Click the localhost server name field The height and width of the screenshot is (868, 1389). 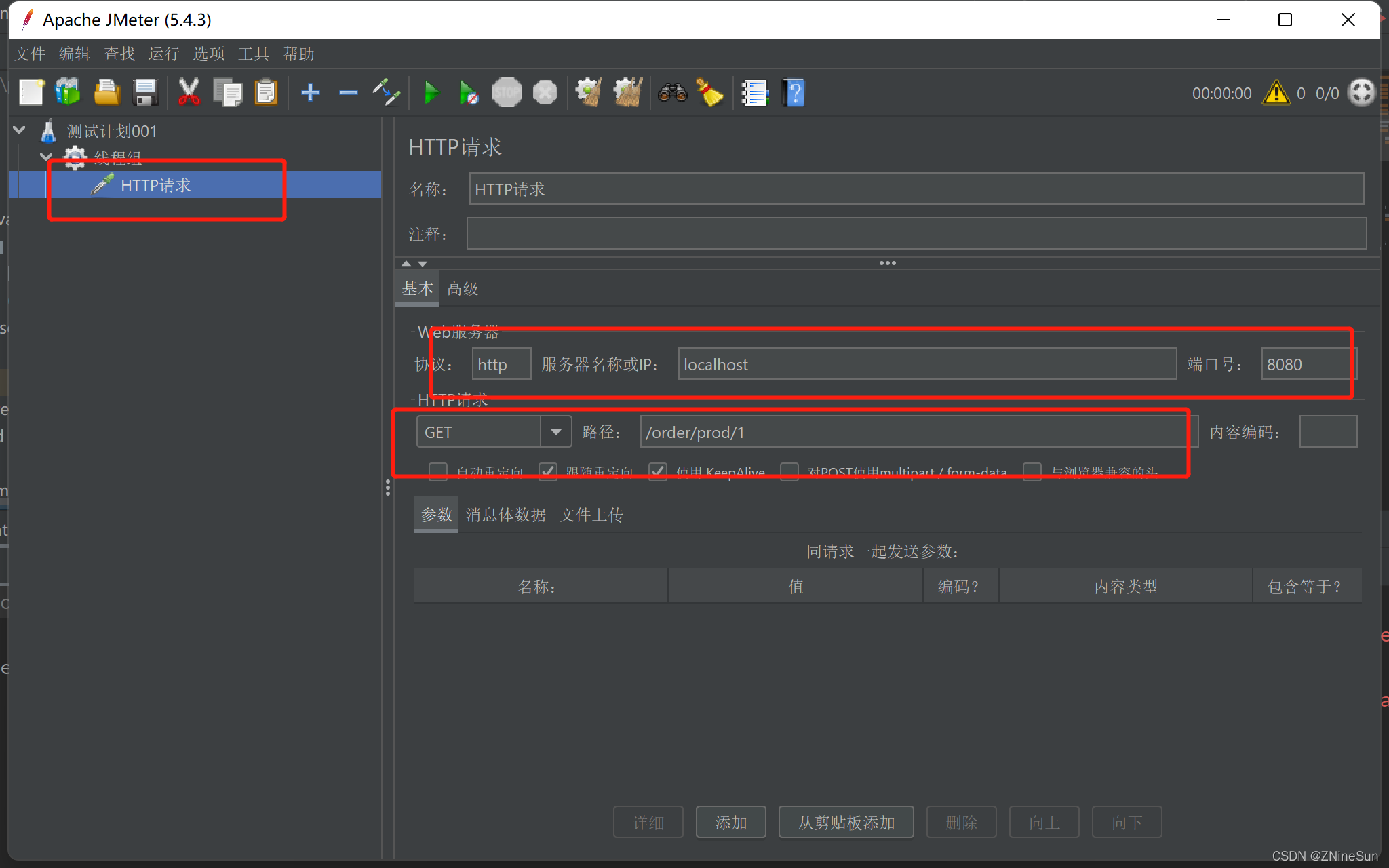(x=927, y=364)
